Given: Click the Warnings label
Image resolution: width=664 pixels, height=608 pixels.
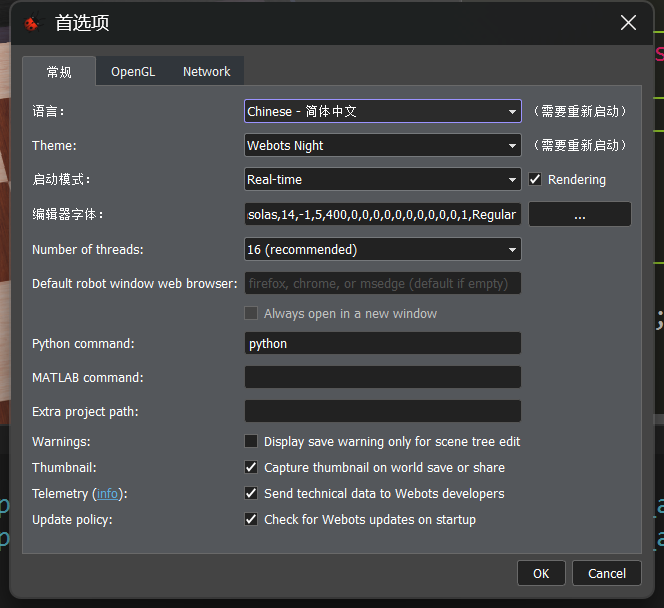Looking at the screenshot, I should [61, 442].
